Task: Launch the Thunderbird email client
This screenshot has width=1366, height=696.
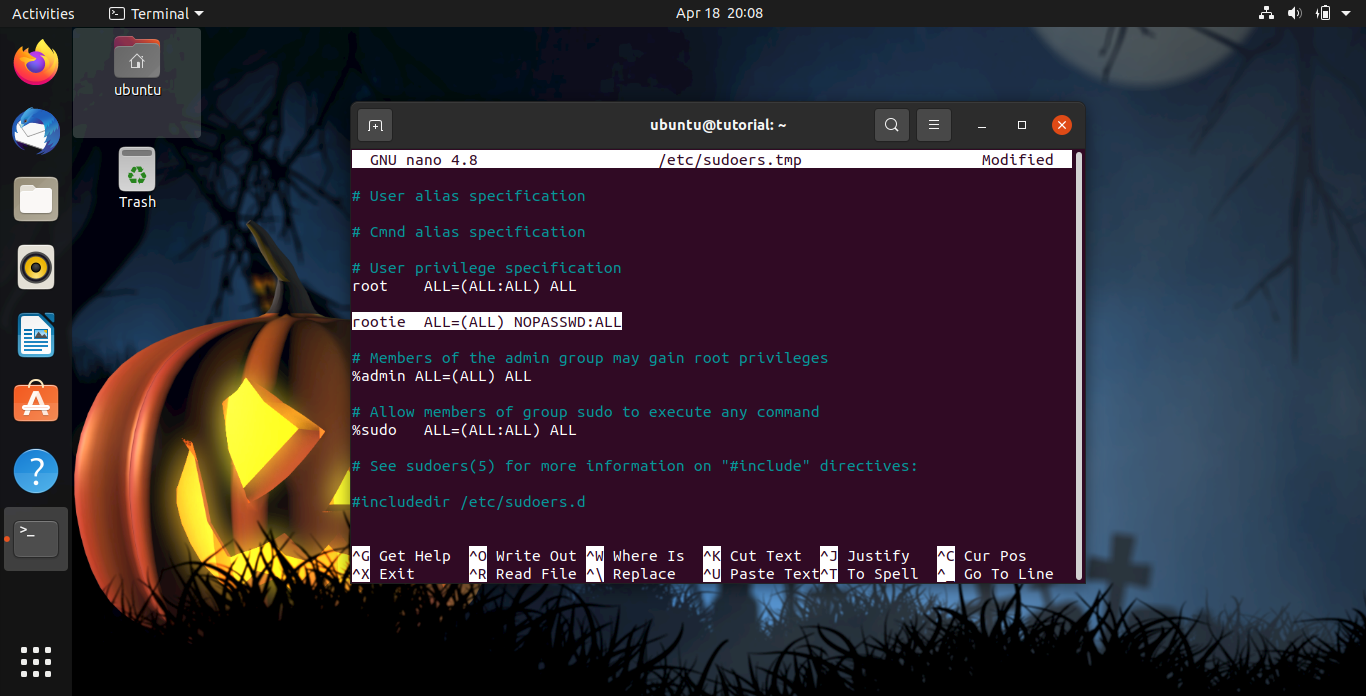Action: (35, 131)
